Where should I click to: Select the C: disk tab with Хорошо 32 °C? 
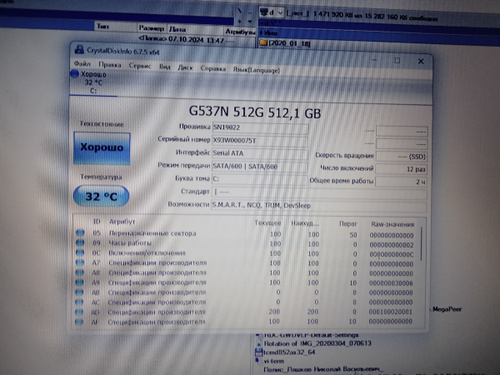[x=93, y=82]
